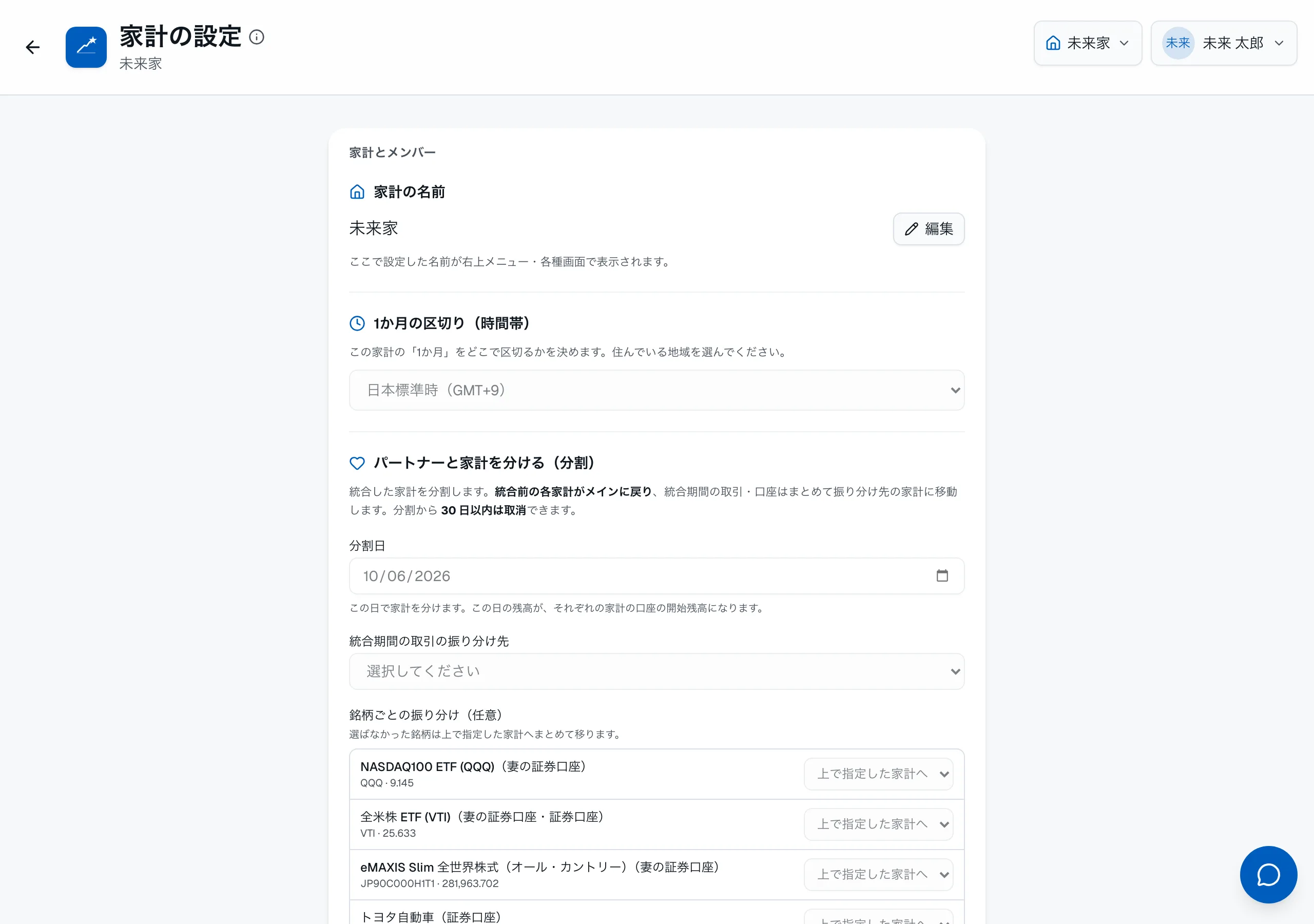
Task: Click the 統合期間の取引の振り分け先 label
Action: [429, 641]
